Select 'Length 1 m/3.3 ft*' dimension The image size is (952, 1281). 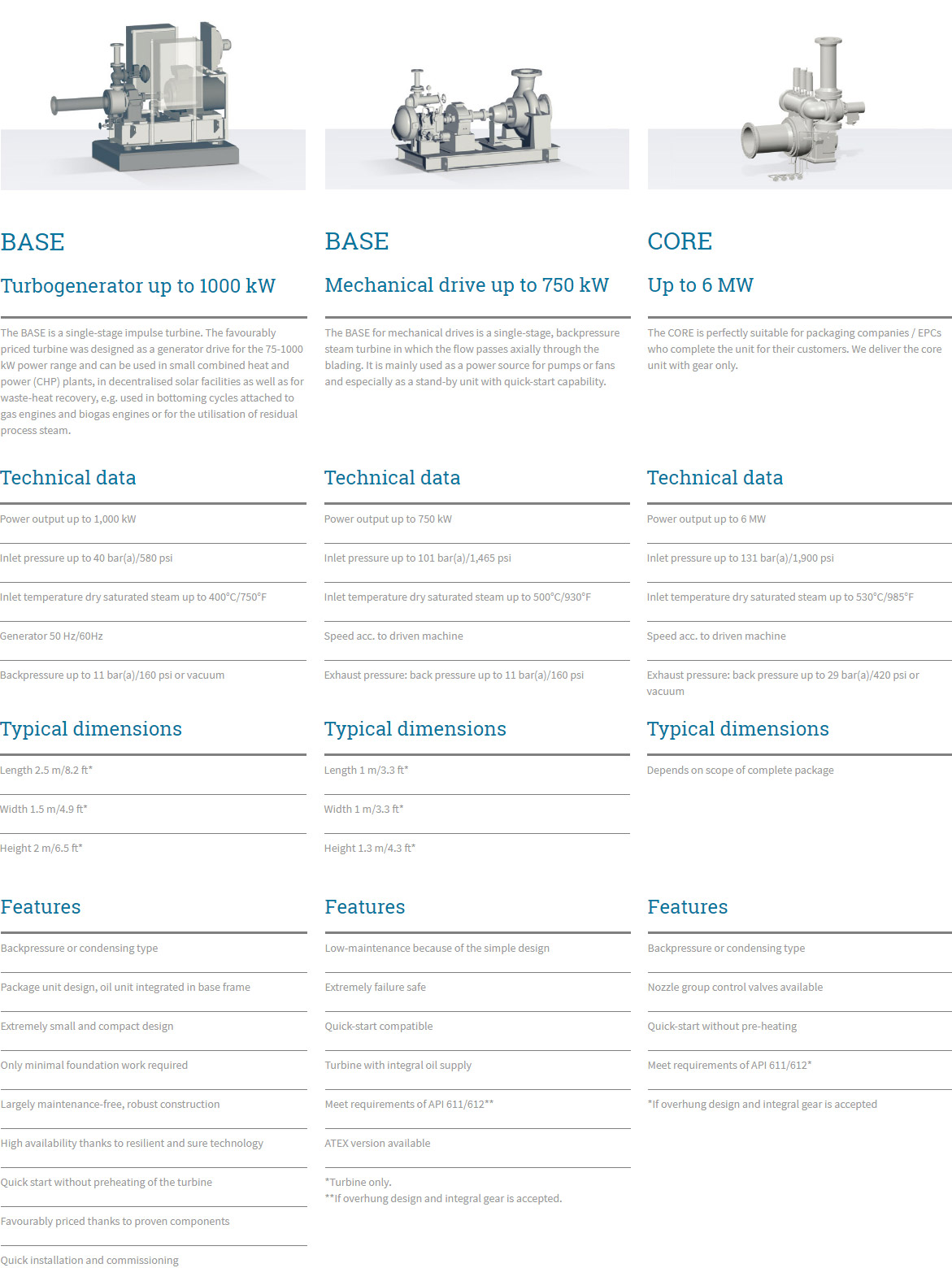[x=367, y=771]
